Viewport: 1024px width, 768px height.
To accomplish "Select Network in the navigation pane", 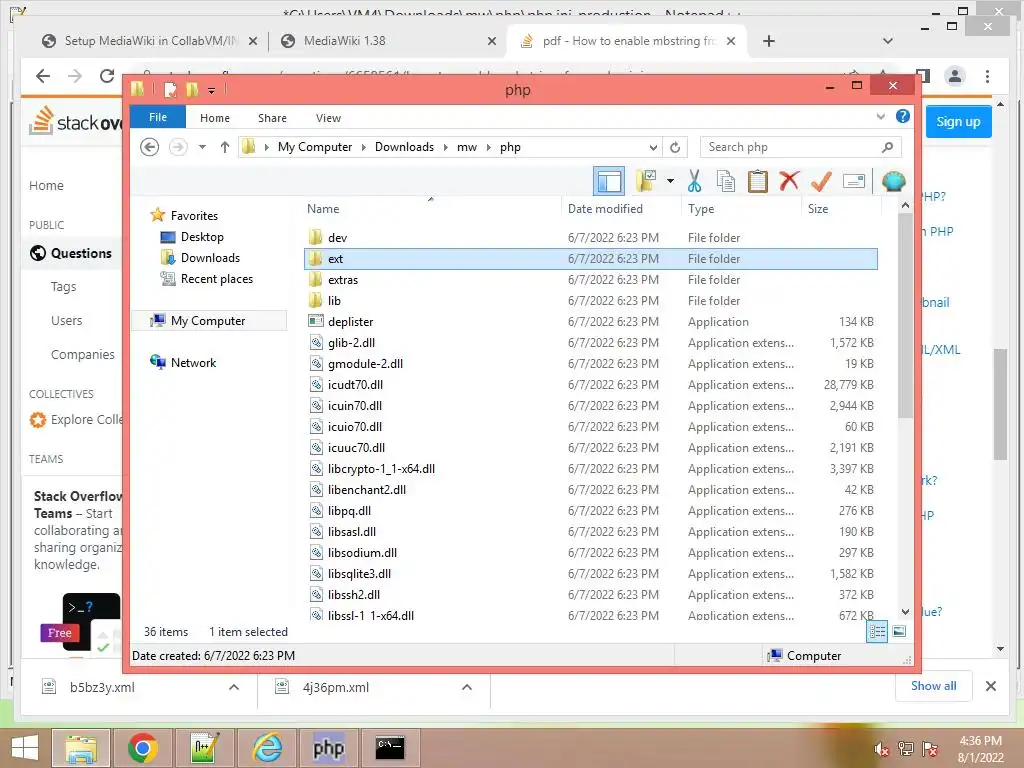I will pos(193,362).
